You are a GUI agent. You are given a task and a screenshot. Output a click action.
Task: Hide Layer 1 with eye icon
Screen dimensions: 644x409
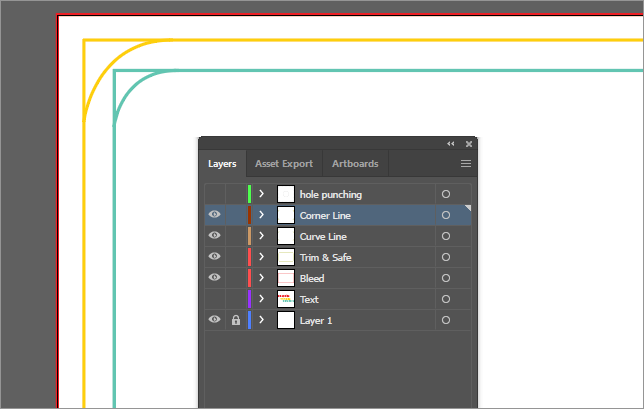(215, 319)
